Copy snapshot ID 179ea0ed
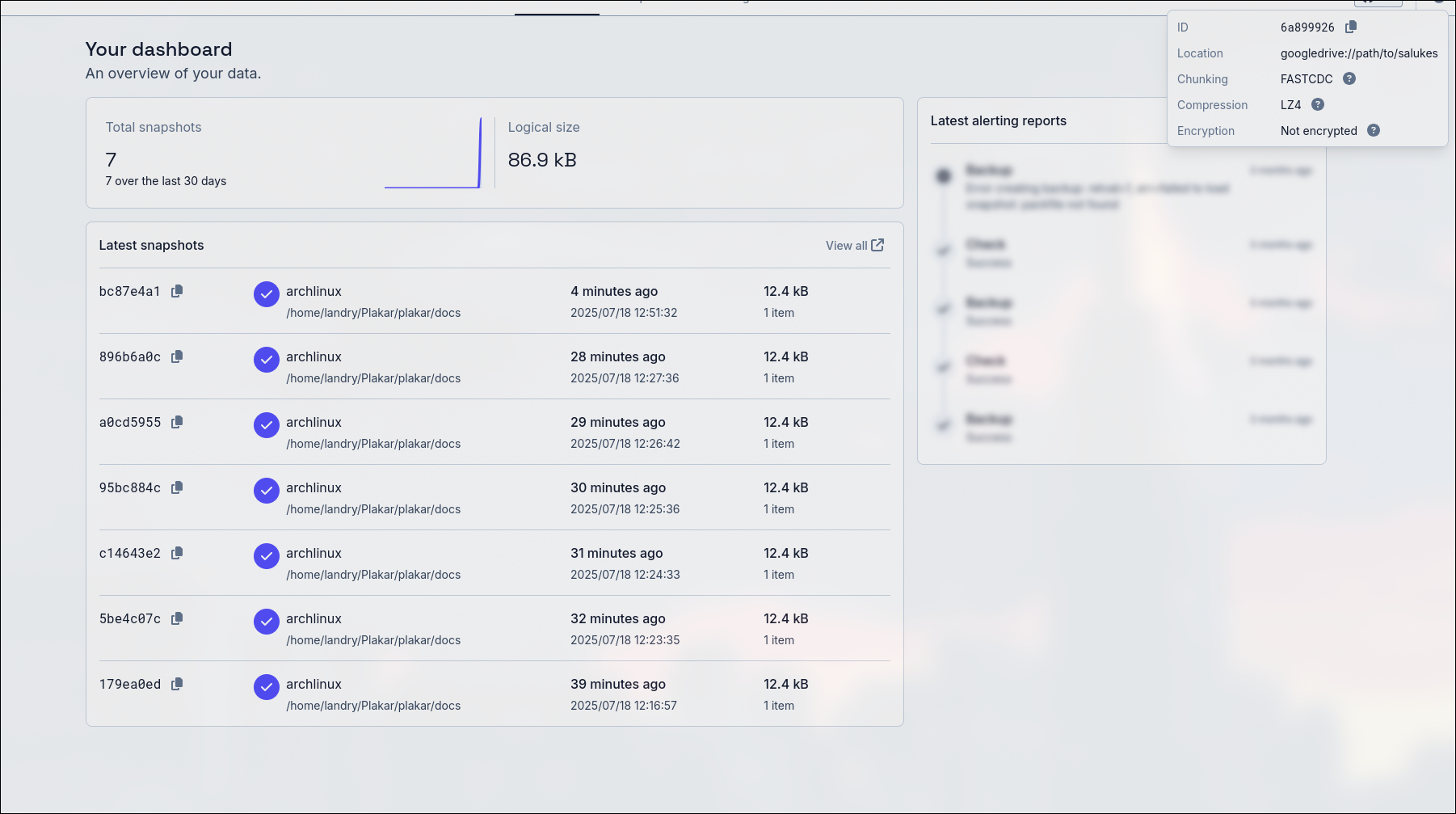1456x814 pixels. click(177, 684)
